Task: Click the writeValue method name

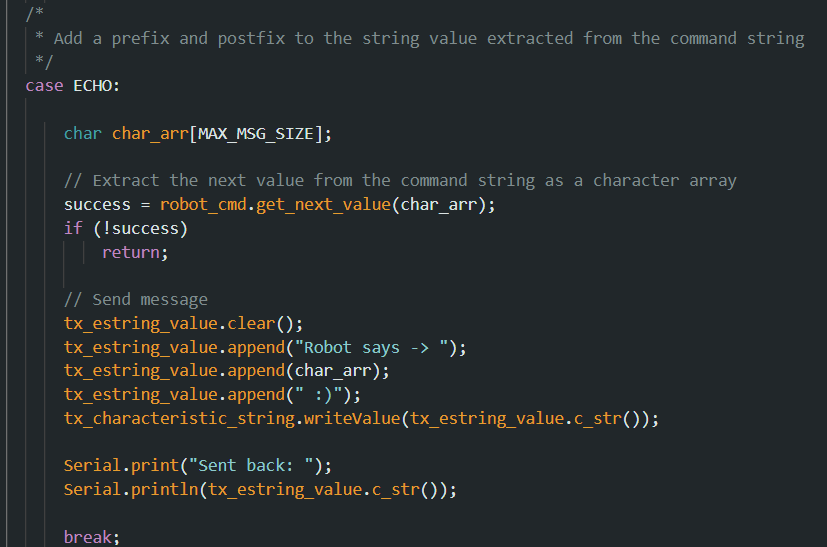Action: tap(352, 418)
